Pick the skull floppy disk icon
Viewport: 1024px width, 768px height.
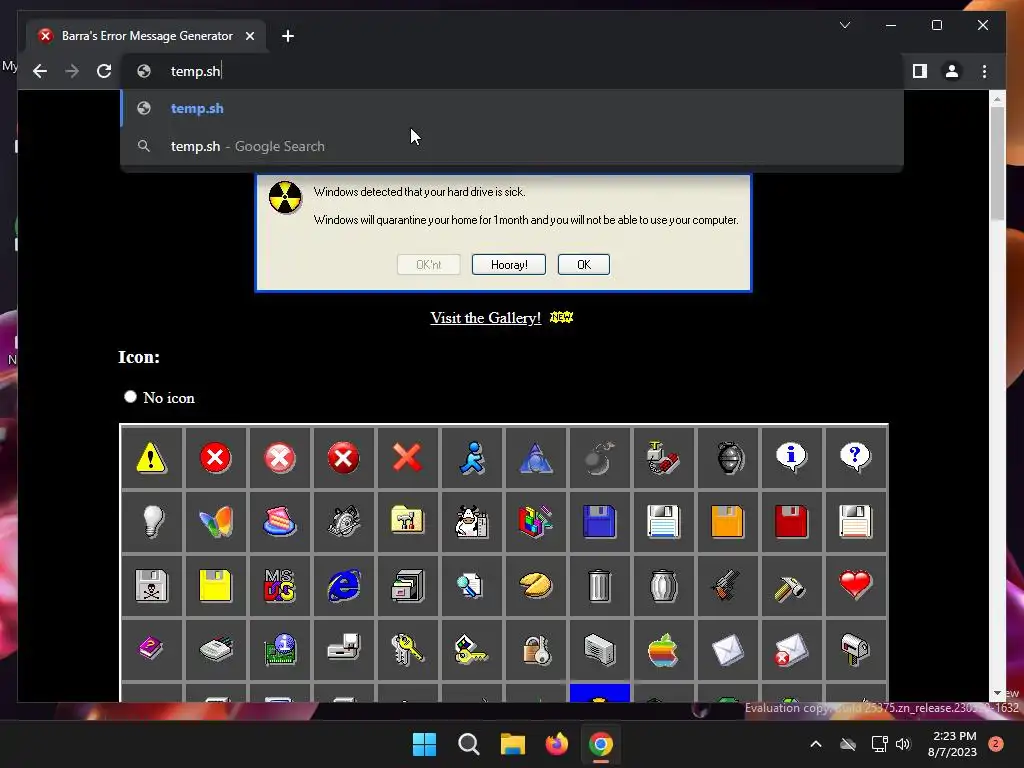click(x=151, y=585)
